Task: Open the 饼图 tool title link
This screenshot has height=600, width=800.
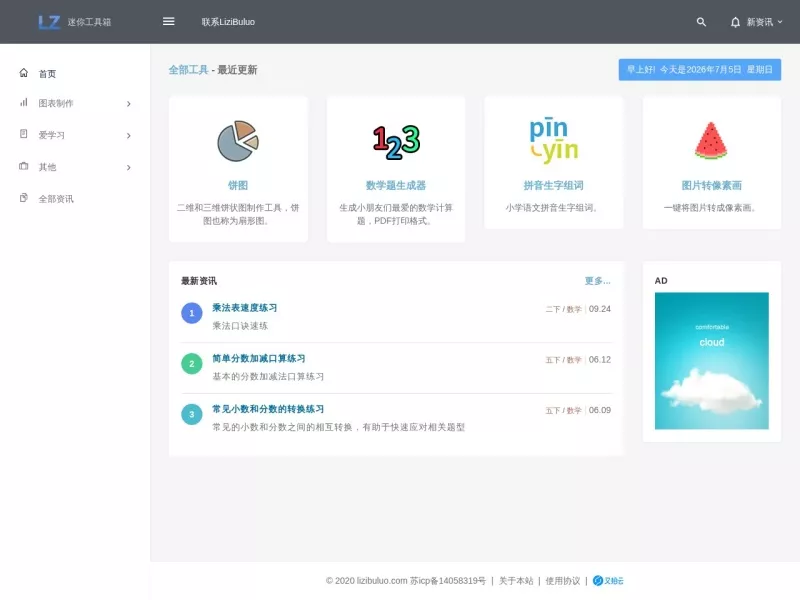Action: point(238,185)
